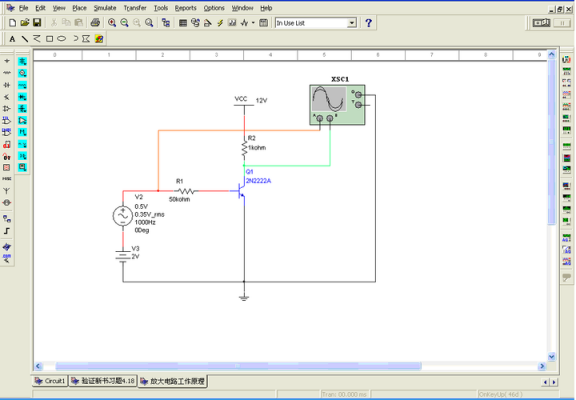Image resolution: width=576 pixels, height=400 pixels.
Task: Toggle the simulation pause button
Action: [x=562, y=23]
